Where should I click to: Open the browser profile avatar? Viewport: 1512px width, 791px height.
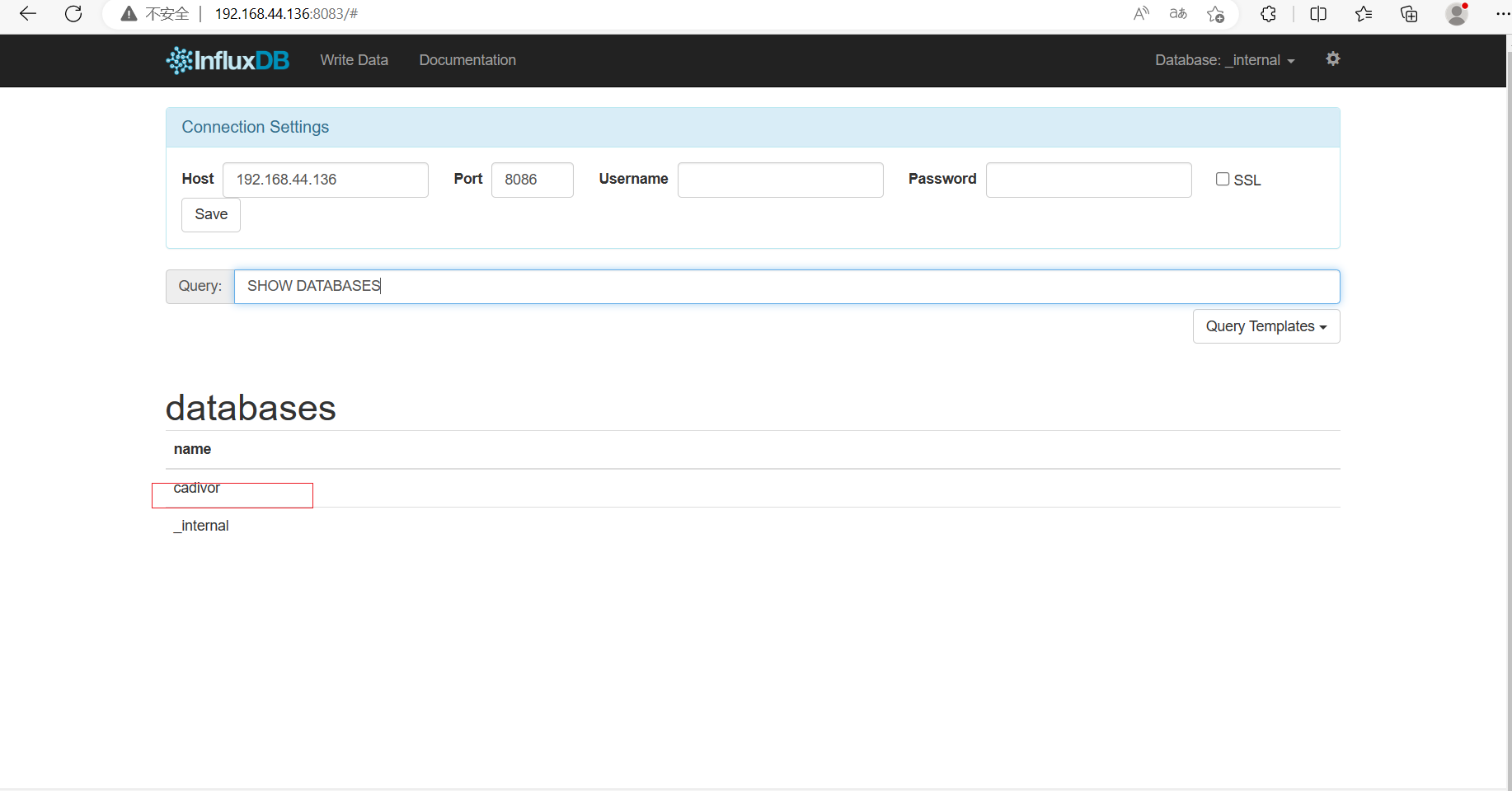(x=1457, y=14)
